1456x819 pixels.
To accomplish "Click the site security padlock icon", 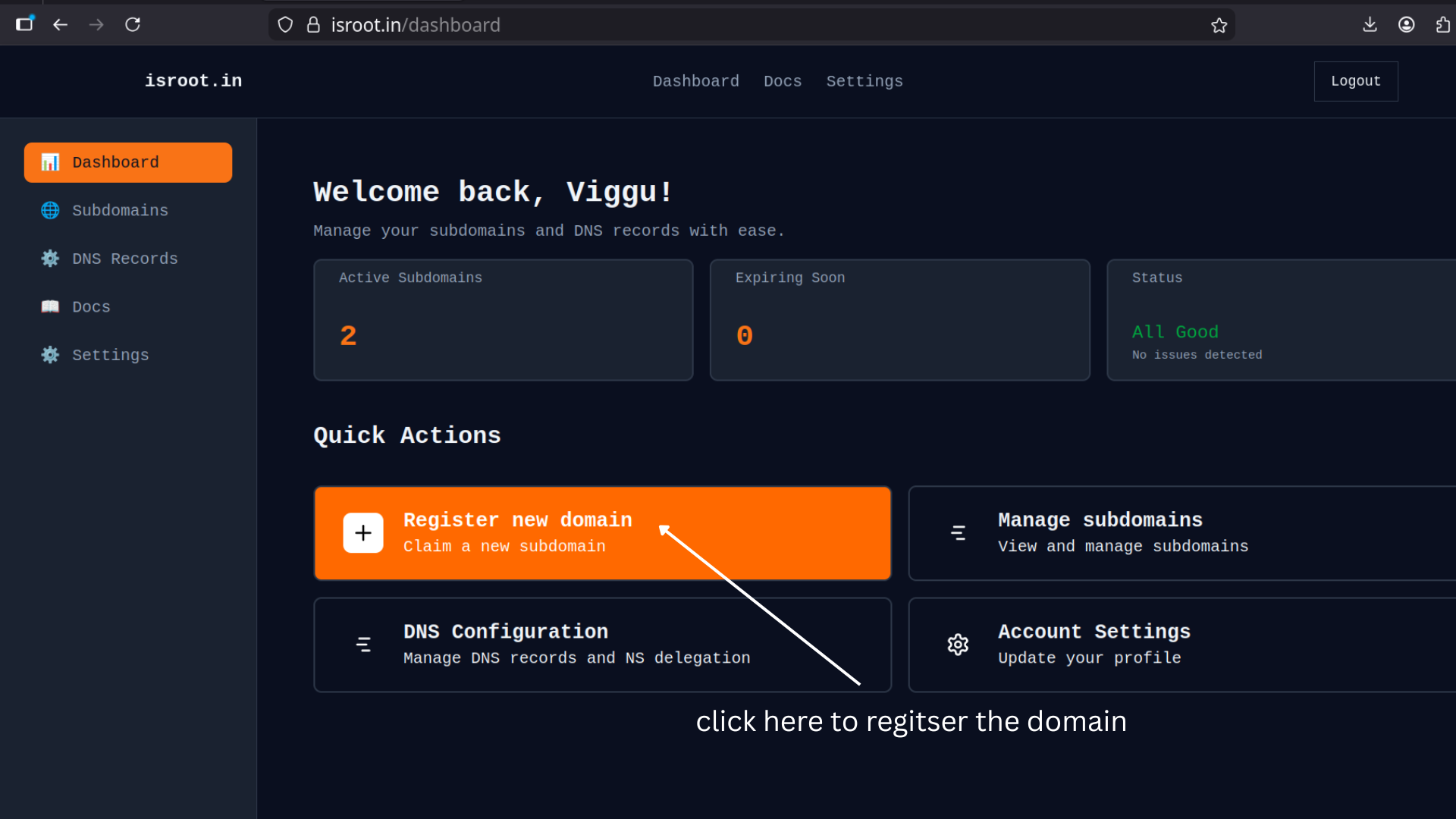I will 313,25.
